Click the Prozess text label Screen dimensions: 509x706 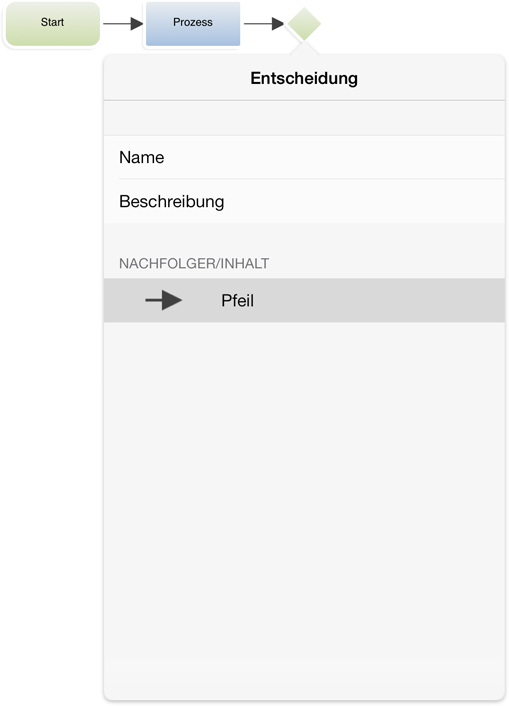193,22
